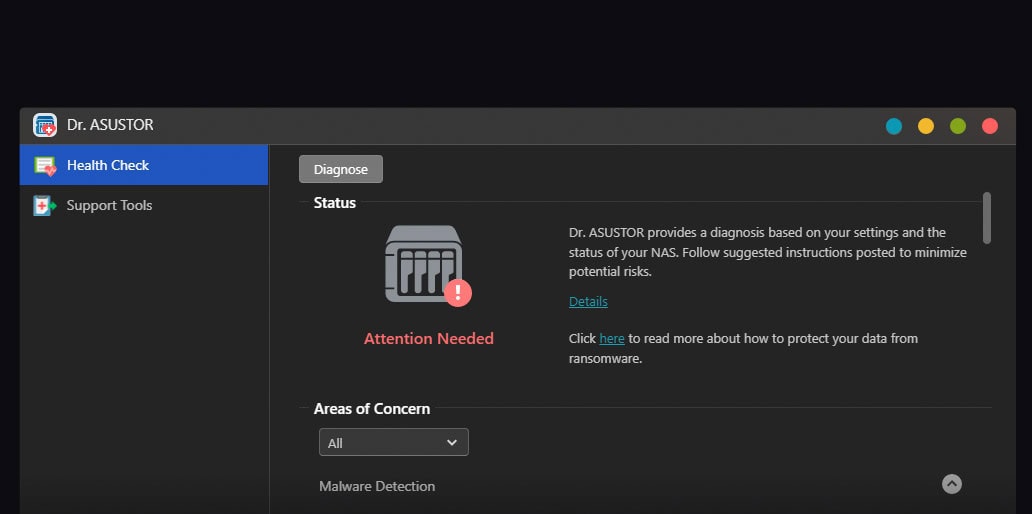
Task: Click the Dr. ASUSTOR app icon
Action: coord(45,125)
